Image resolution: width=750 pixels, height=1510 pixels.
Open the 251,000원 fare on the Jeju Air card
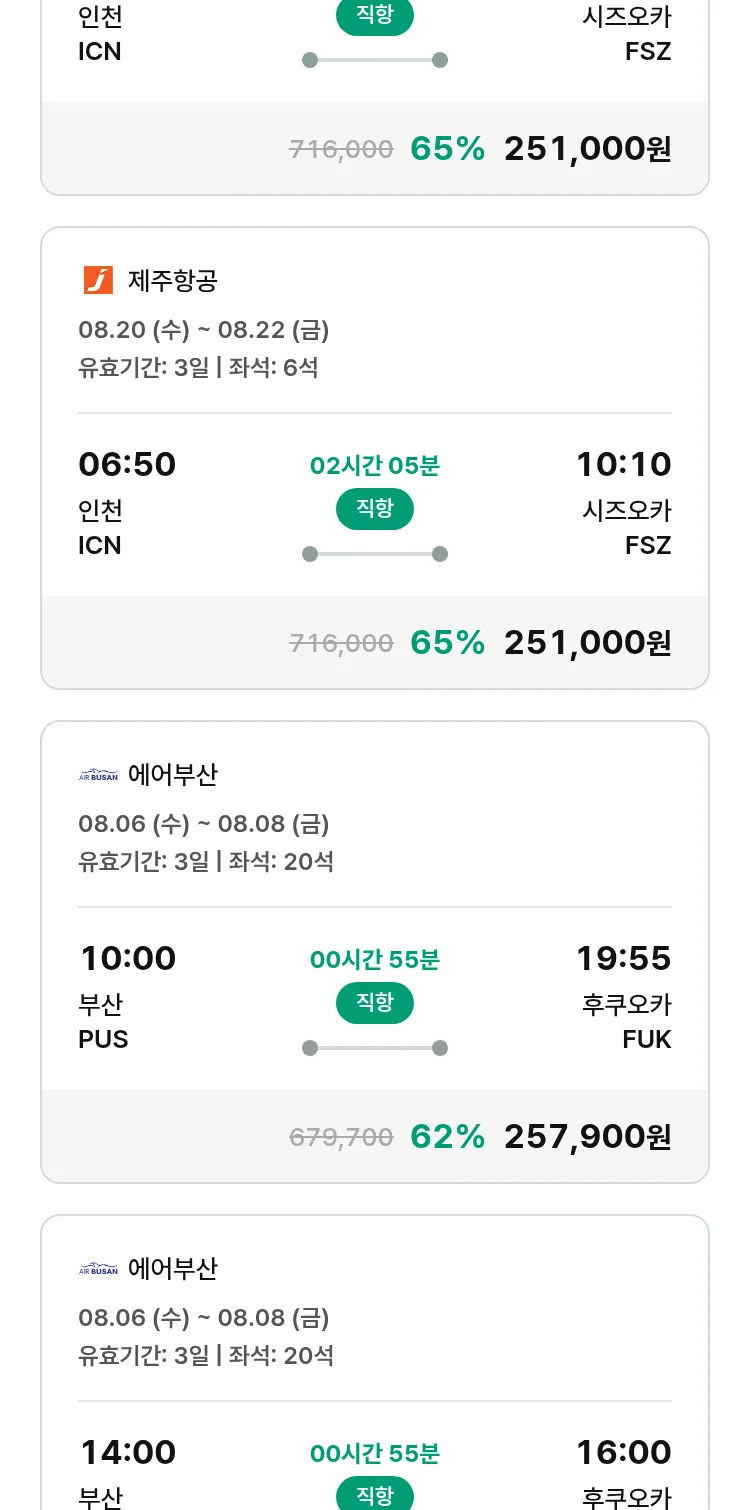point(587,642)
